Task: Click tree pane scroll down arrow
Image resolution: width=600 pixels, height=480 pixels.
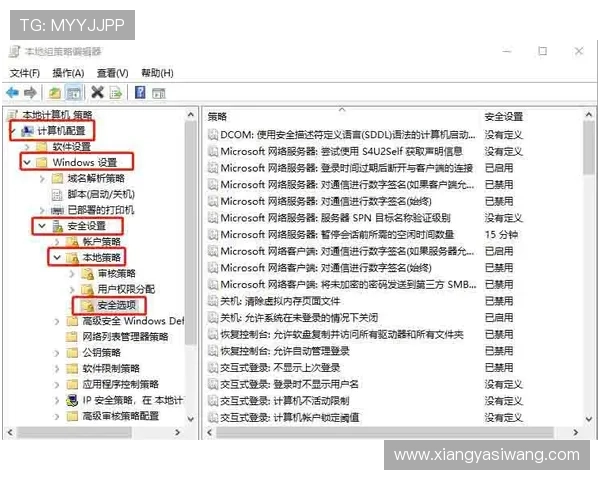Action: click(x=191, y=419)
